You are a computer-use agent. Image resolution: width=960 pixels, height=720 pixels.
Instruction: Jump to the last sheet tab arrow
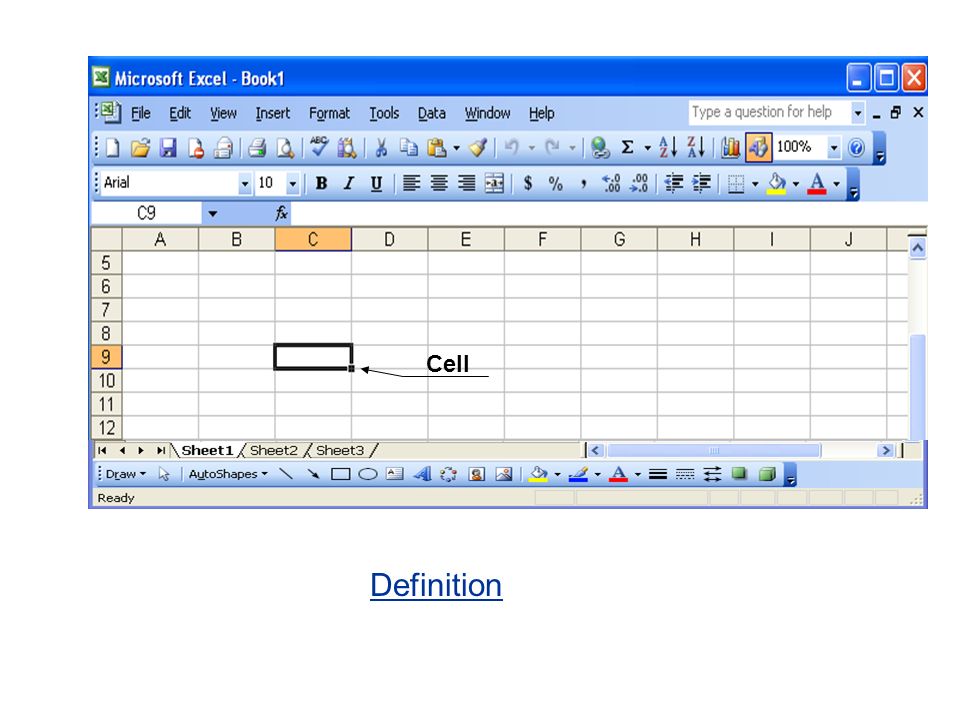click(x=160, y=451)
